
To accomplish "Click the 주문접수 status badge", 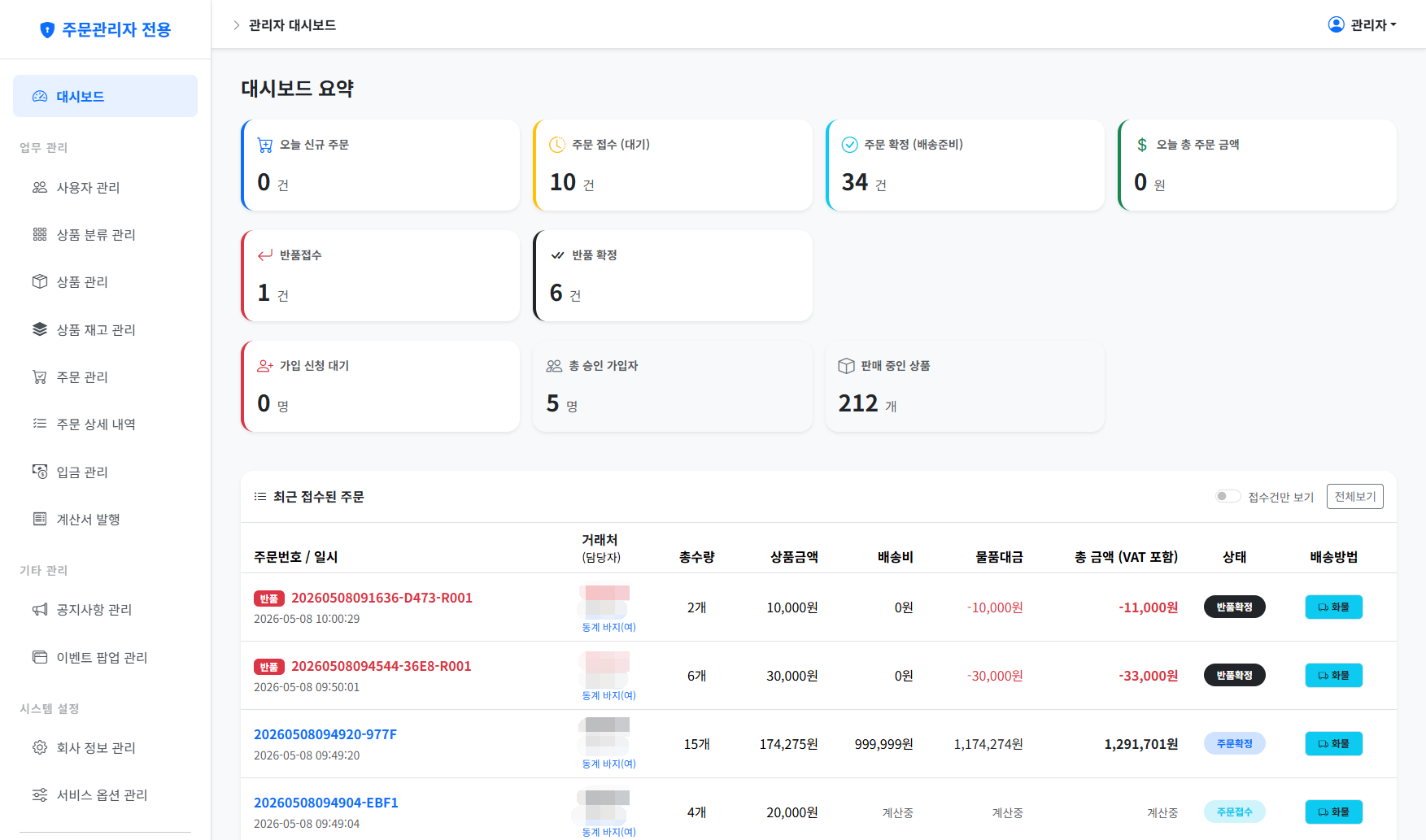I will pyautogui.click(x=1234, y=812).
